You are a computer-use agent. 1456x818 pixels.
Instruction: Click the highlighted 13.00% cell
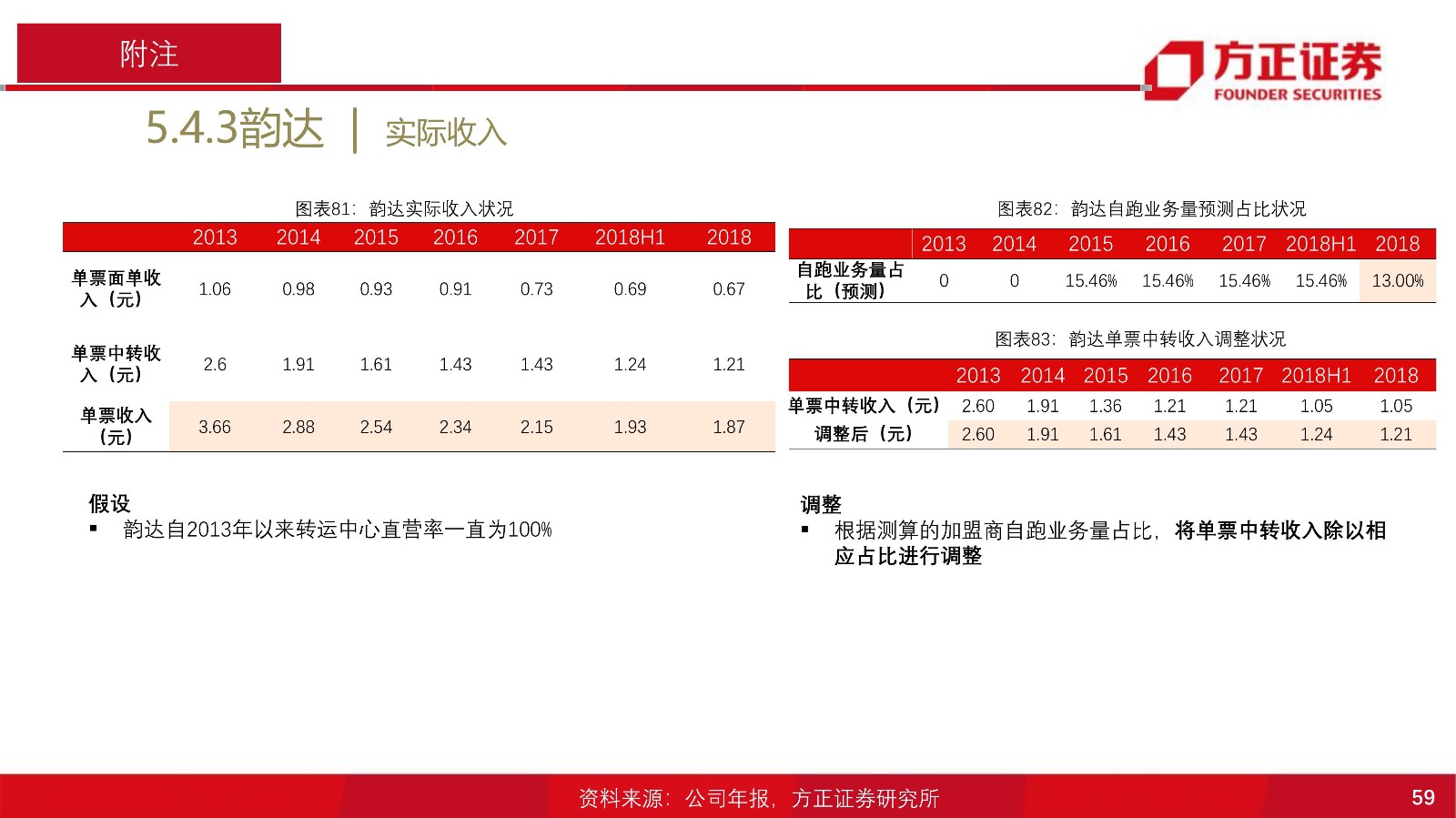pyautogui.click(x=1398, y=281)
